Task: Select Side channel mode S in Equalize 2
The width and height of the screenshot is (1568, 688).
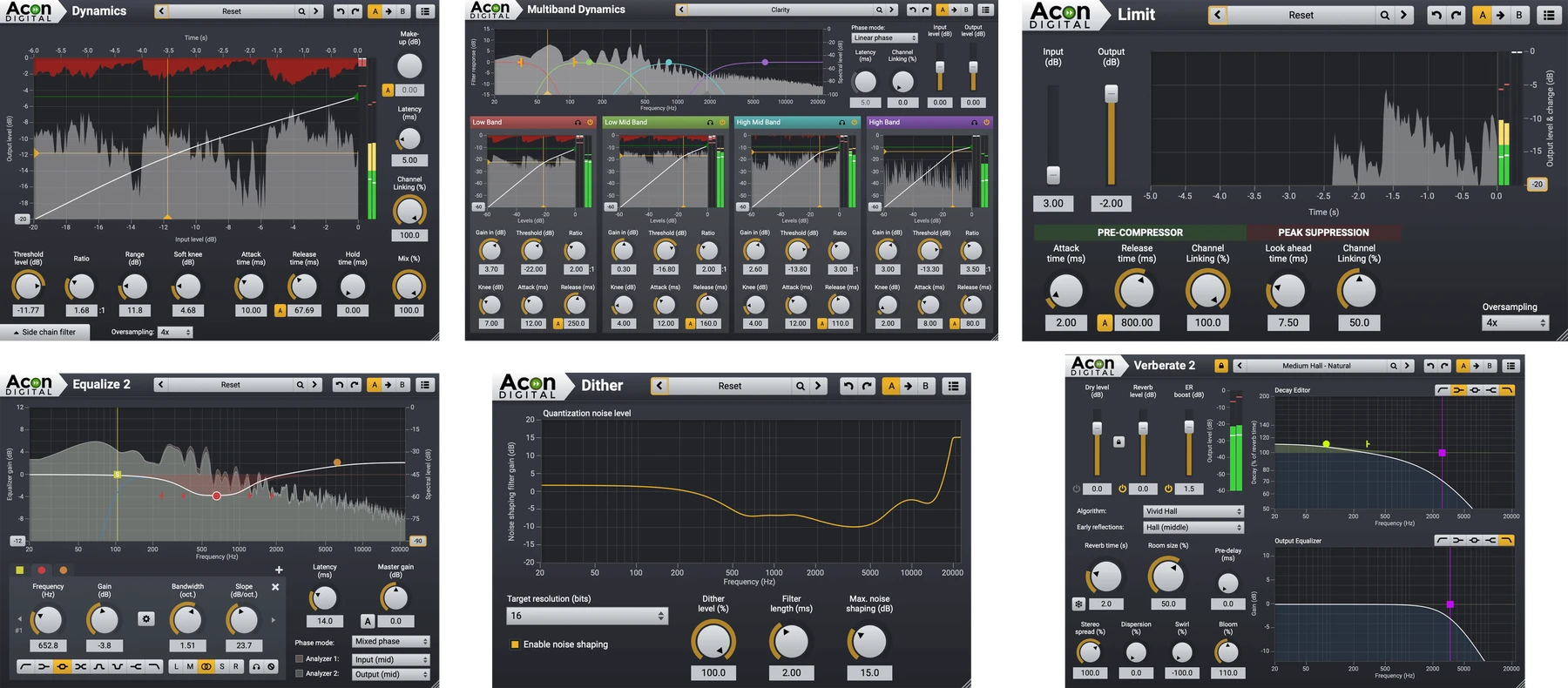Action: click(x=222, y=666)
